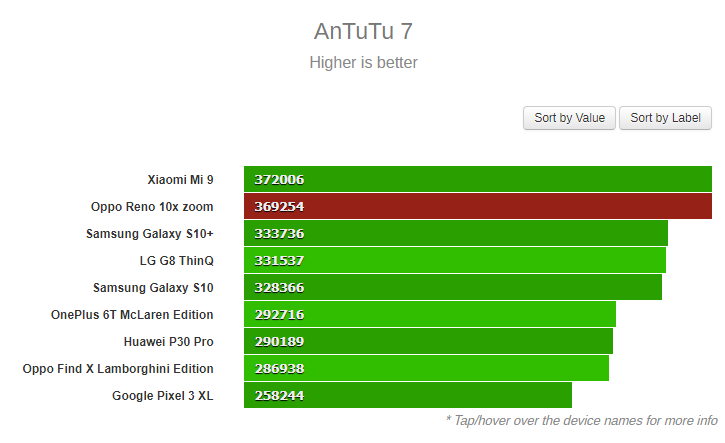This screenshot has height=443, width=725.
Task: Select the Oppo Reno 10x zoom label
Action: [x=151, y=207]
